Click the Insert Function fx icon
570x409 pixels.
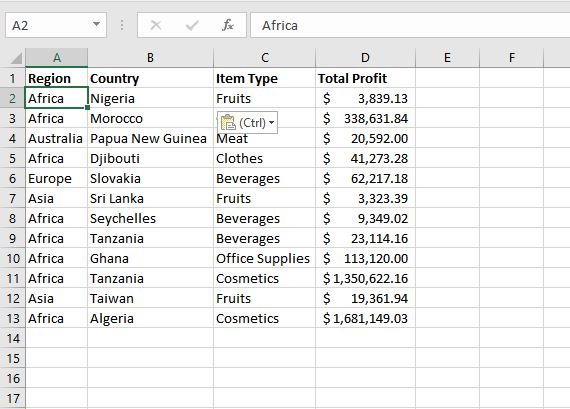(x=228, y=25)
